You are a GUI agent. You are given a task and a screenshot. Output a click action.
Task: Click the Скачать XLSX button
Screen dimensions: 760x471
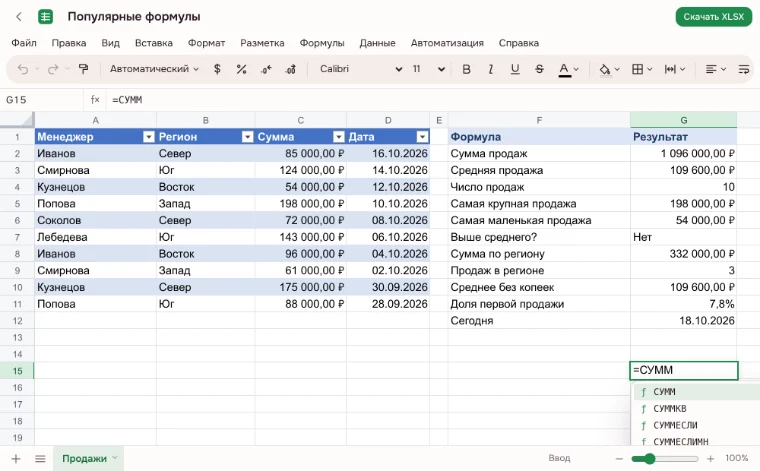[713, 17]
